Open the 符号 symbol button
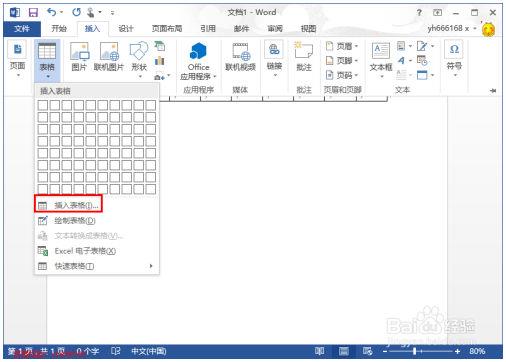Image resolution: width=506 pixels, height=362 pixels. tap(454, 59)
